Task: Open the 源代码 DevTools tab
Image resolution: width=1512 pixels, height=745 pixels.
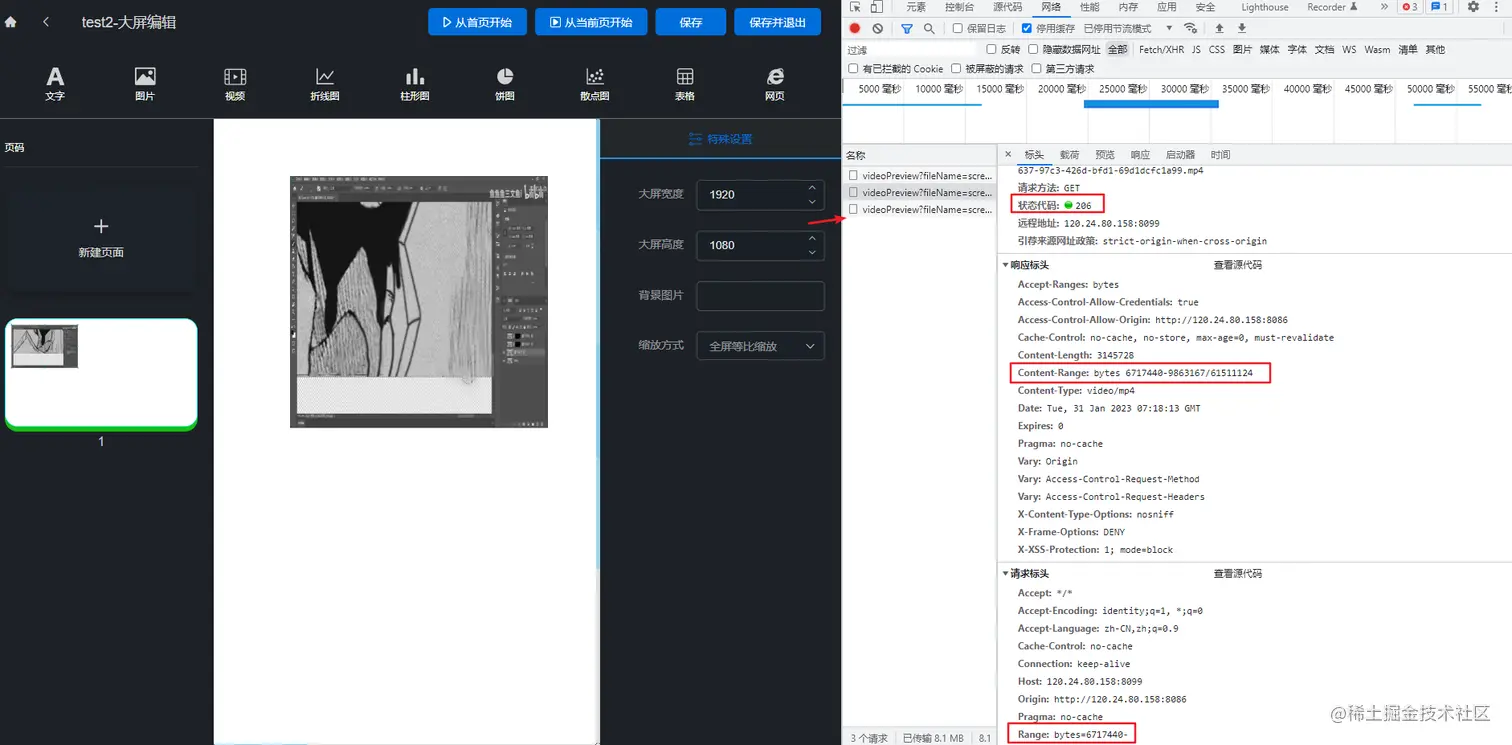Action: point(1007,7)
